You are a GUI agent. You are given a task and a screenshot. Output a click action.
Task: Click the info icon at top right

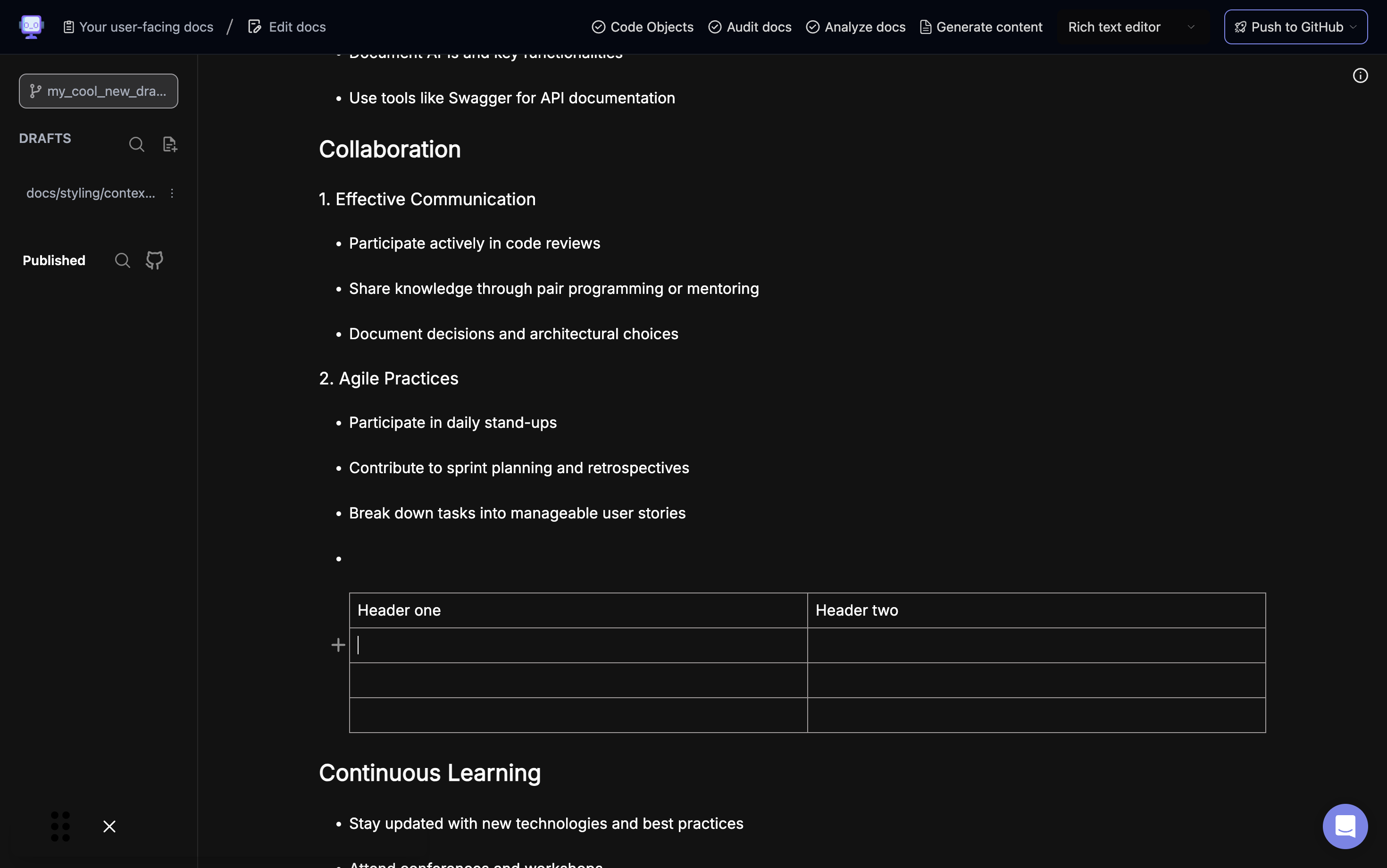[1360, 76]
